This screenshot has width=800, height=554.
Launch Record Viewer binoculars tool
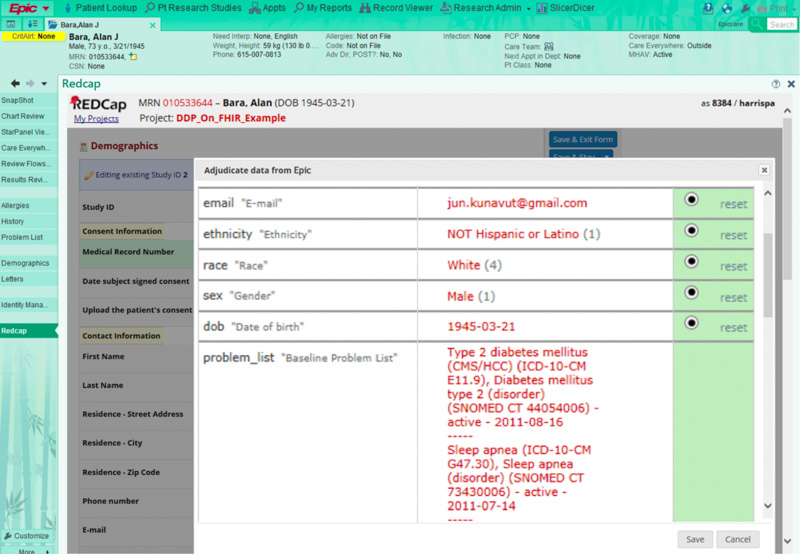pyautogui.click(x=396, y=8)
